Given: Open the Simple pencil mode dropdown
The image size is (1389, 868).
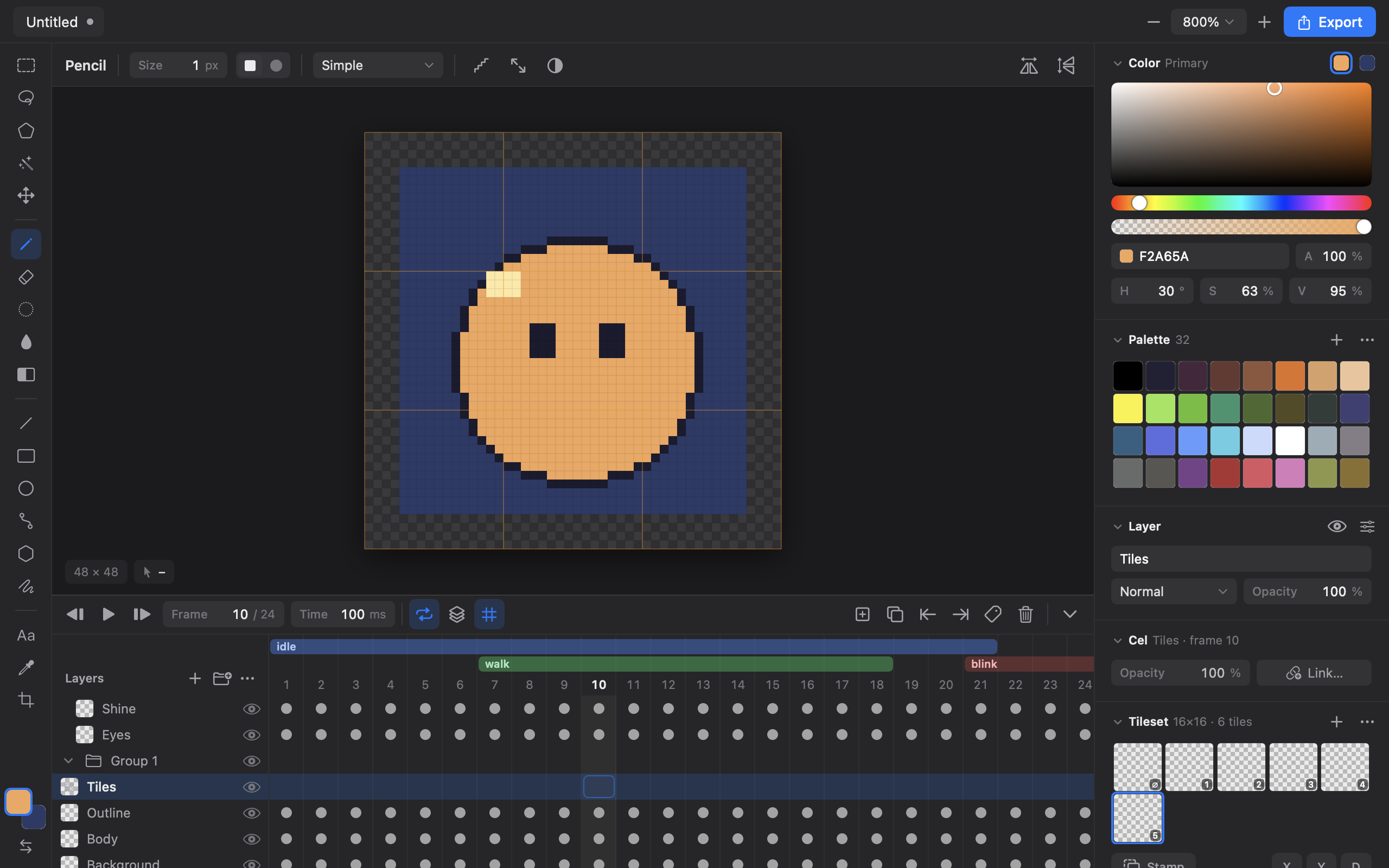Looking at the screenshot, I should click(x=378, y=66).
